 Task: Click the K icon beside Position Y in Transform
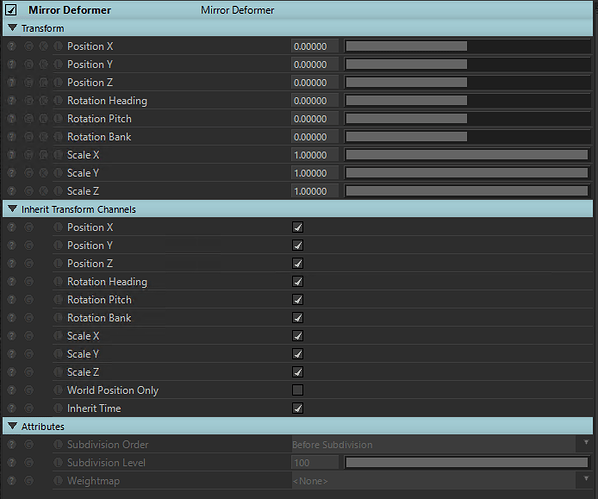(x=44, y=64)
